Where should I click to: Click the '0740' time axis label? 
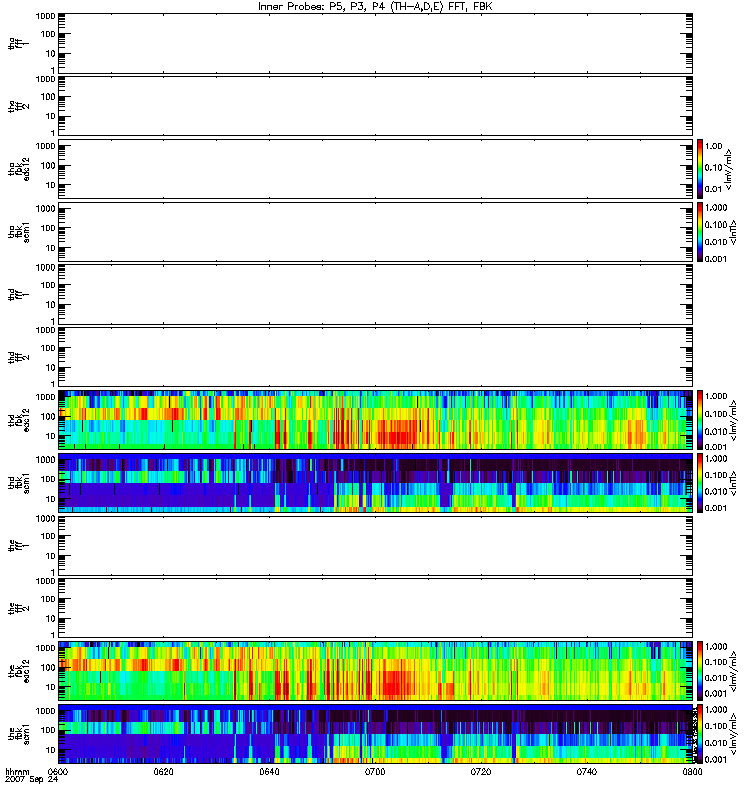tap(587, 771)
